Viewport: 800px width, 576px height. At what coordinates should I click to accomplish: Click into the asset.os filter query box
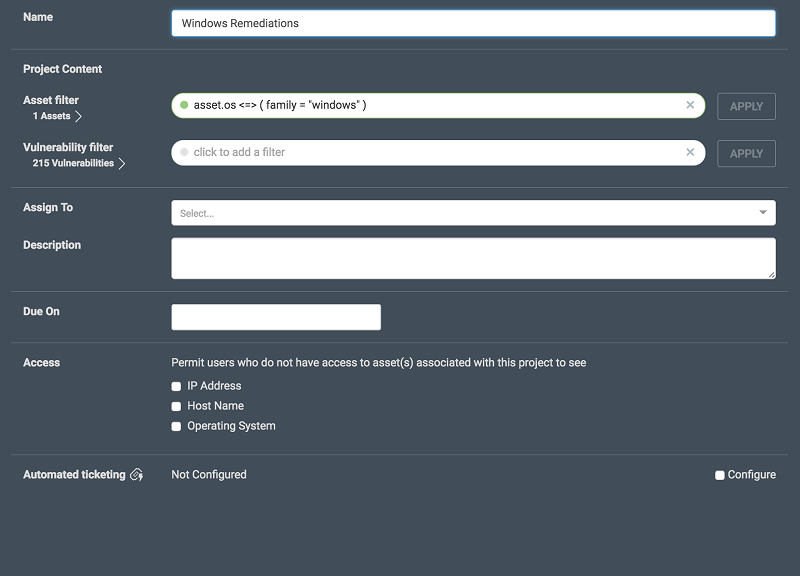coord(430,105)
